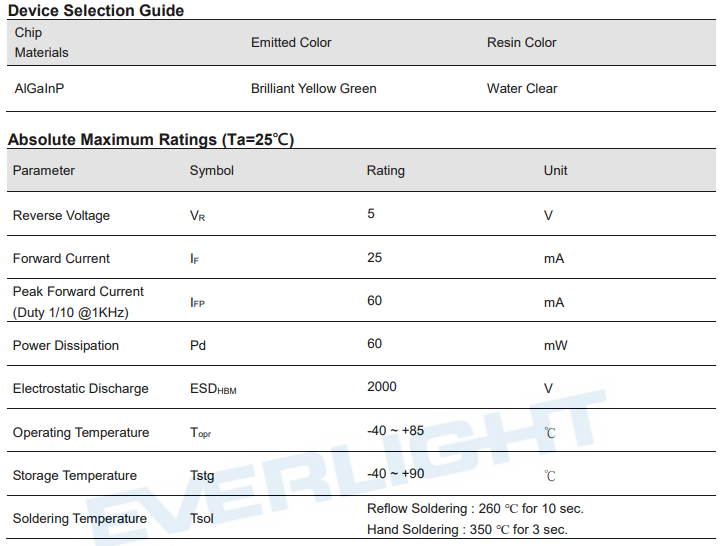The image size is (726, 546).
Task: Click the Power Dissipation mW unit
Action: tap(555, 345)
